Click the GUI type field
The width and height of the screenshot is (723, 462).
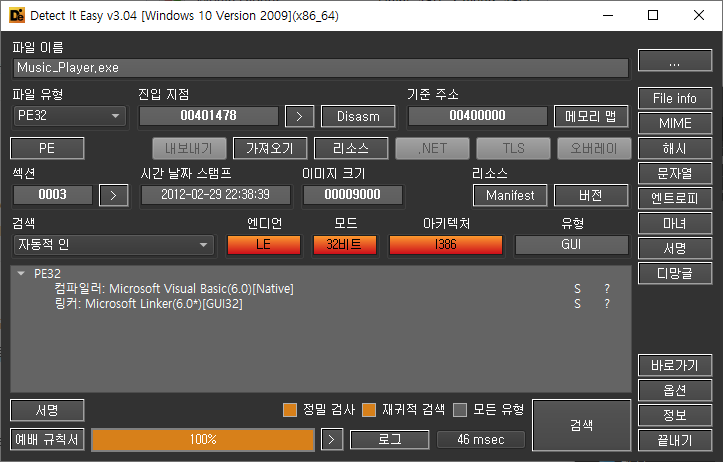coord(571,244)
